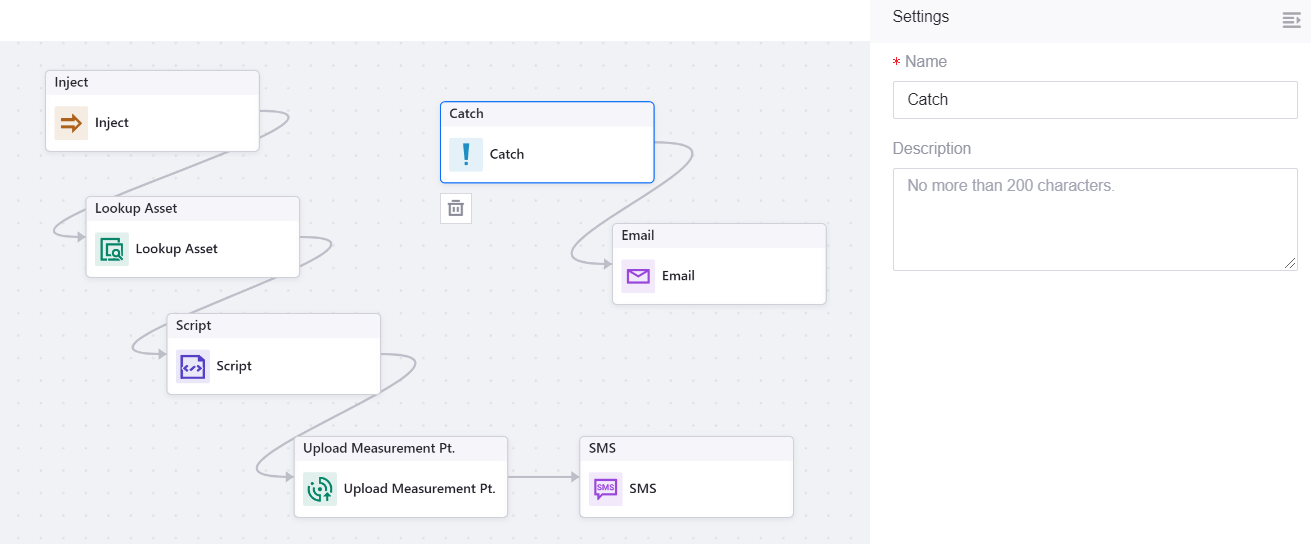Click the purple Script code icon
This screenshot has height=544, width=1311.
pos(193,366)
